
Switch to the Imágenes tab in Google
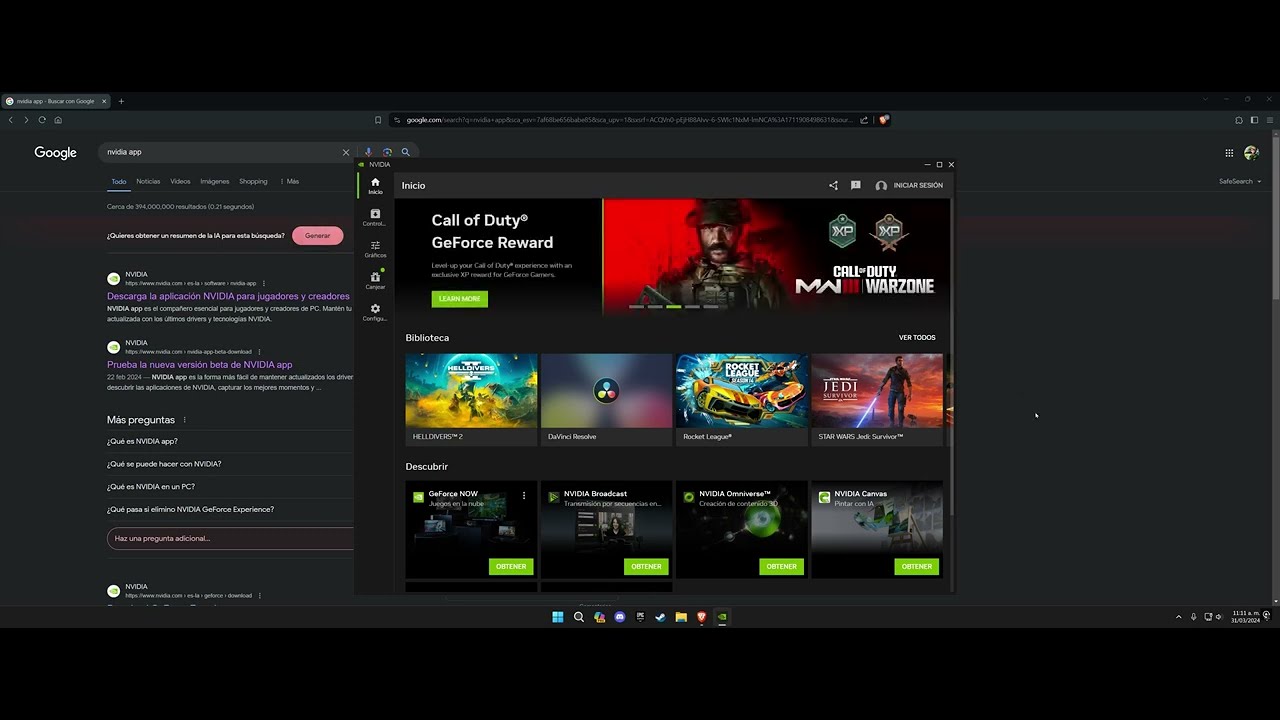(x=215, y=181)
